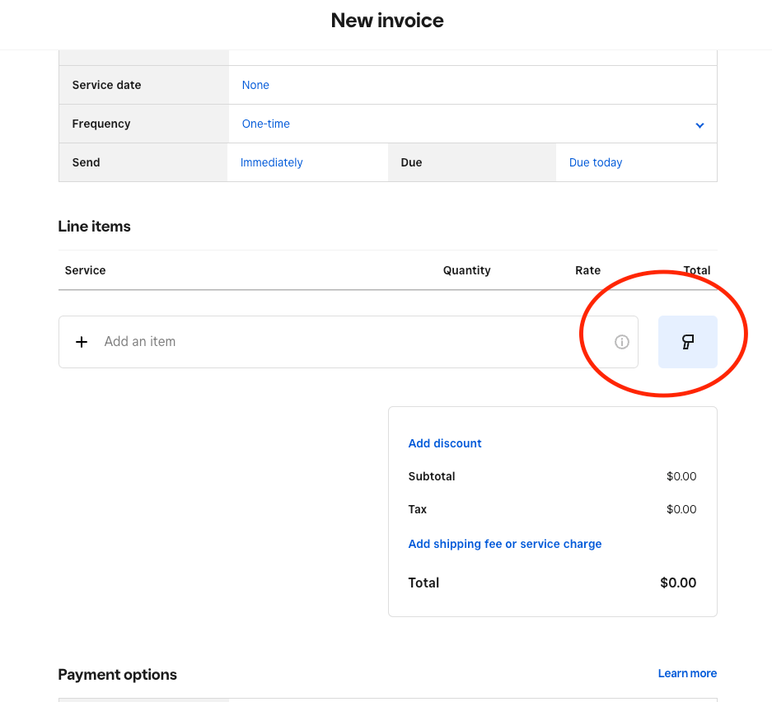The height and width of the screenshot is (702, 772).
Task: Open the Due today date setting
Action: pos(595,162)
